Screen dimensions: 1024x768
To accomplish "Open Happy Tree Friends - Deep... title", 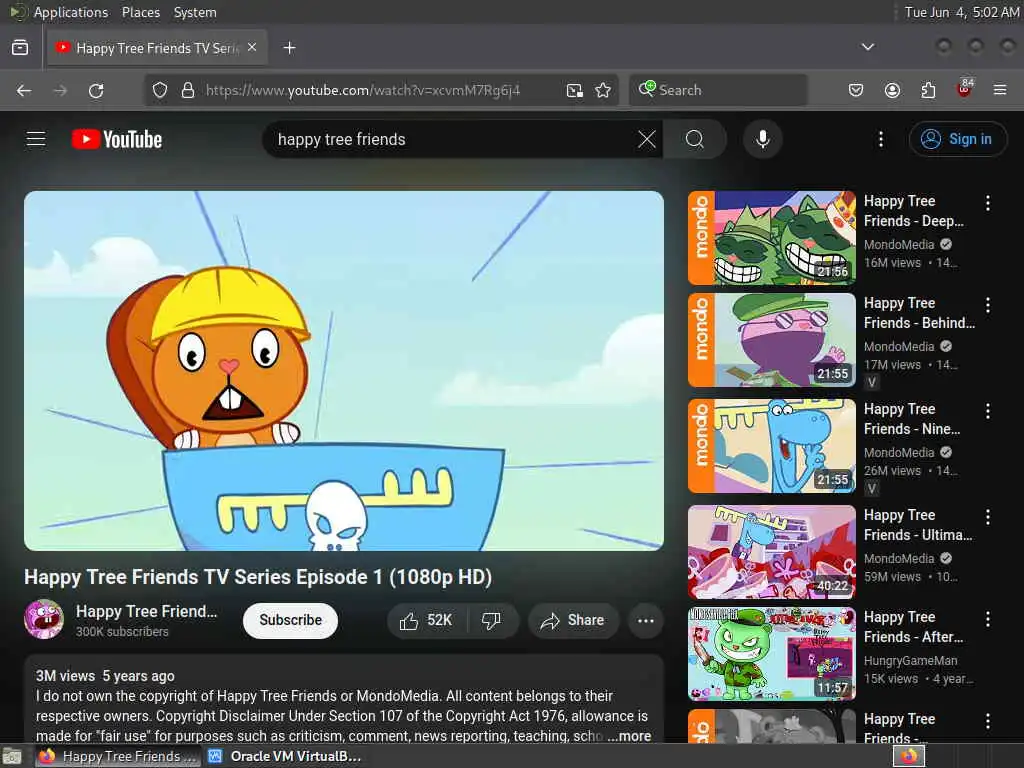I will click(914, 211).
